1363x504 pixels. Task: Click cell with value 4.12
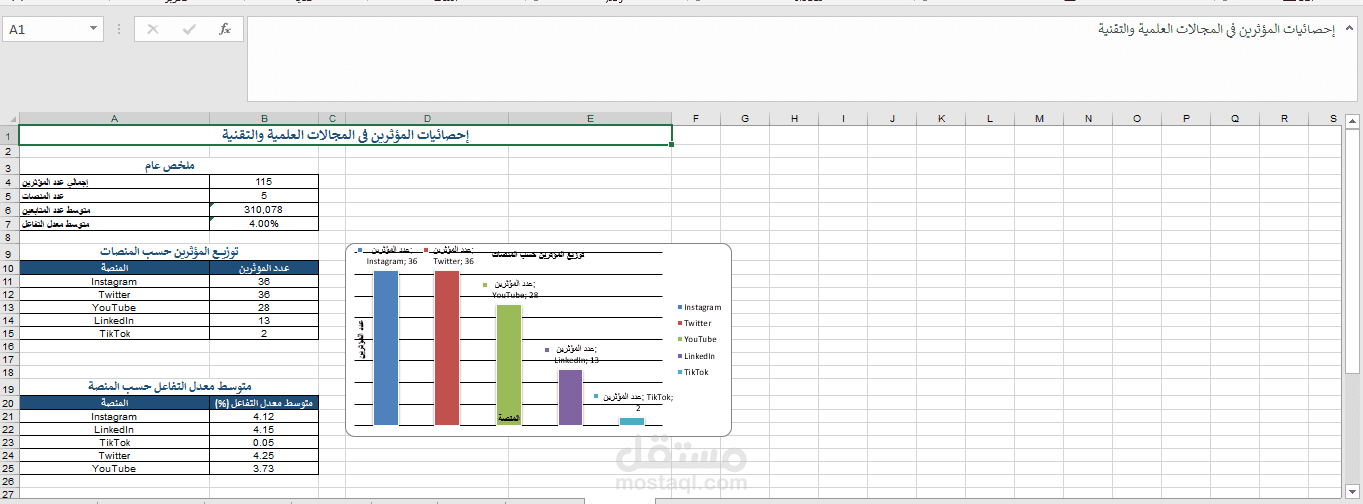click(x=264, y=416)
